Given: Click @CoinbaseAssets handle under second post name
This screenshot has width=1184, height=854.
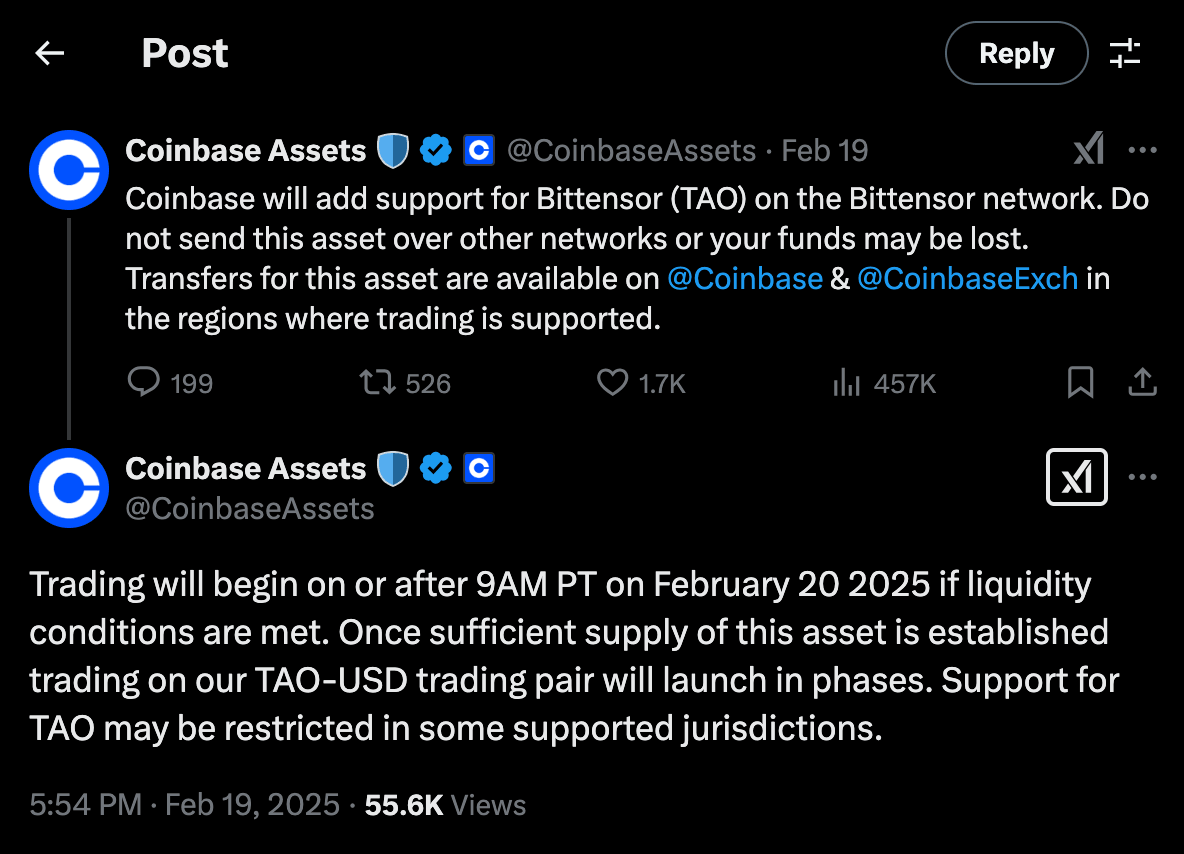Looking at the screenshot, I should click(x=250, y=509).
